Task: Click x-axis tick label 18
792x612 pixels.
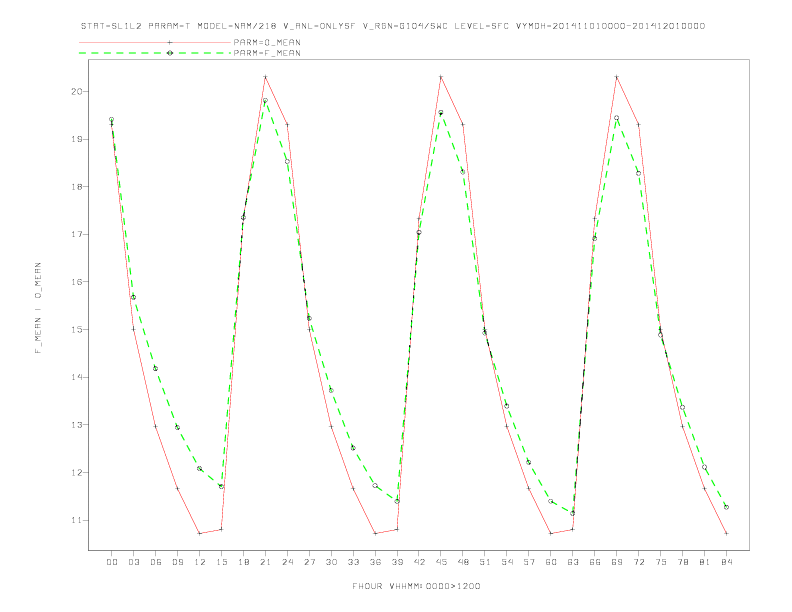Action: click(243, 562)
